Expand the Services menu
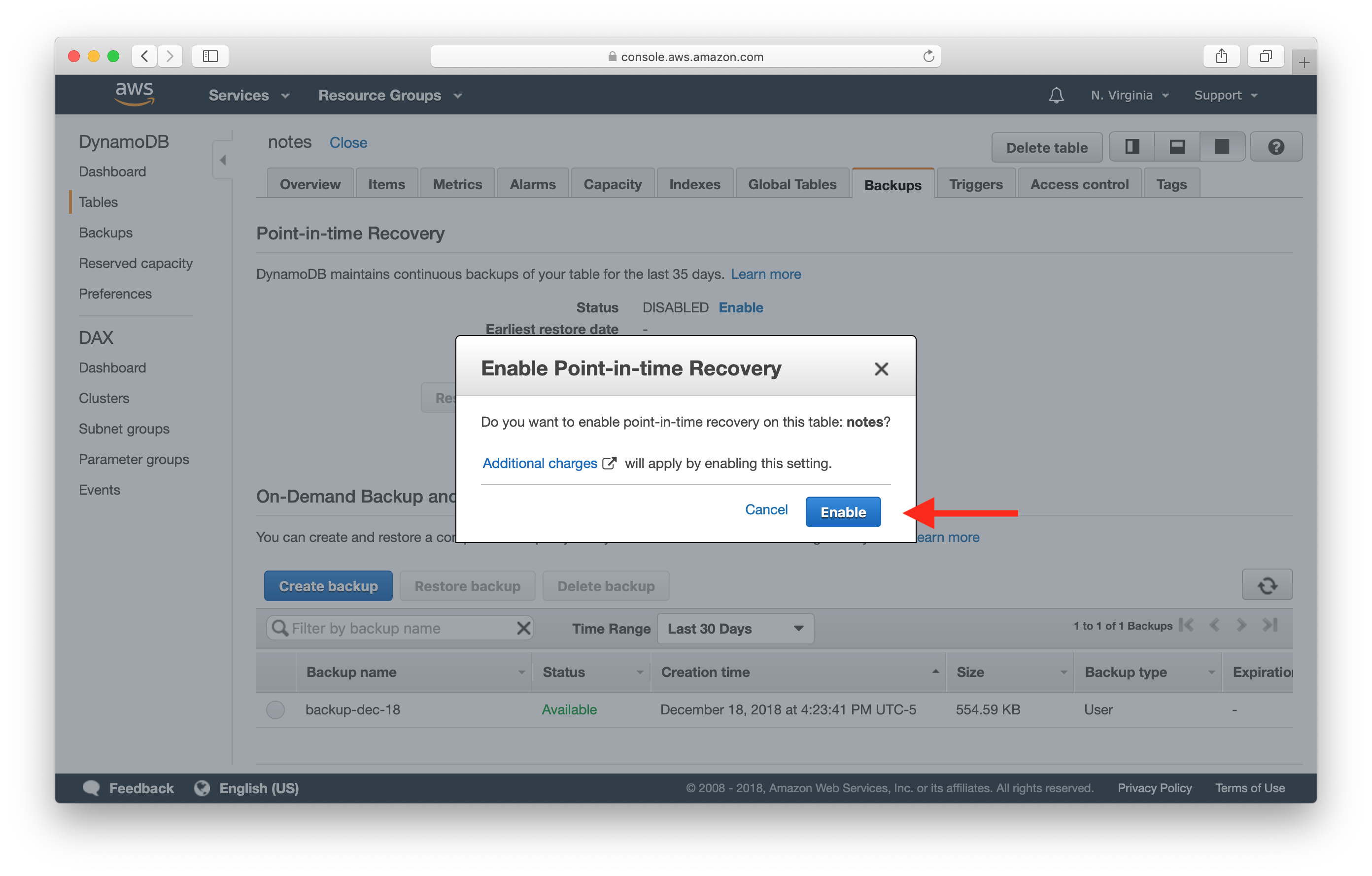The height and width of the screenshot is (876, 1372). (249, 95)
